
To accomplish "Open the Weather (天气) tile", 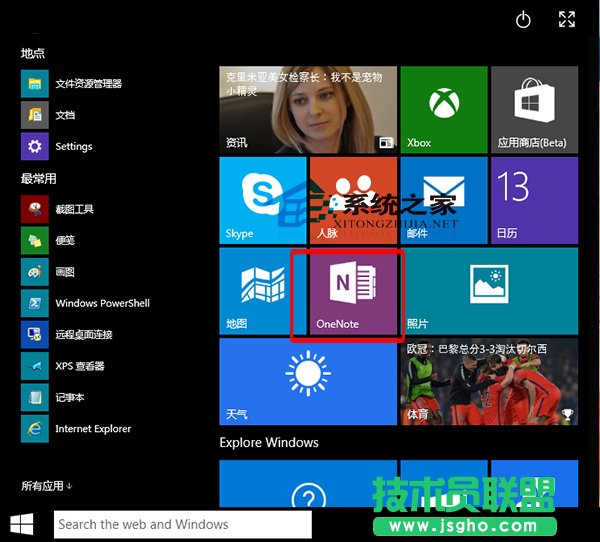I will [x=307, y=382].
